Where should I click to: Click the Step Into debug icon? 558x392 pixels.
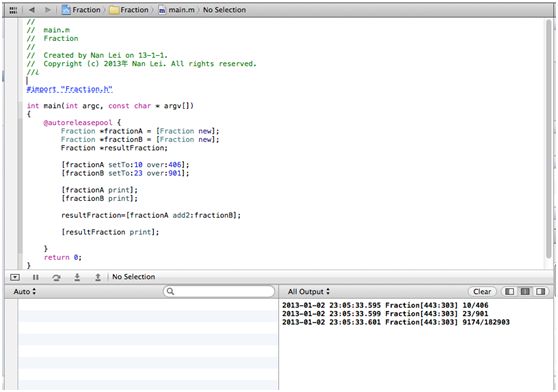[x=77, y=277]
